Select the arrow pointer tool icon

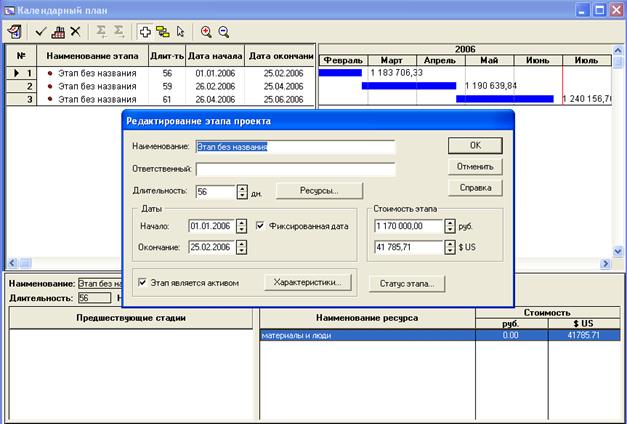pos(180,31)
